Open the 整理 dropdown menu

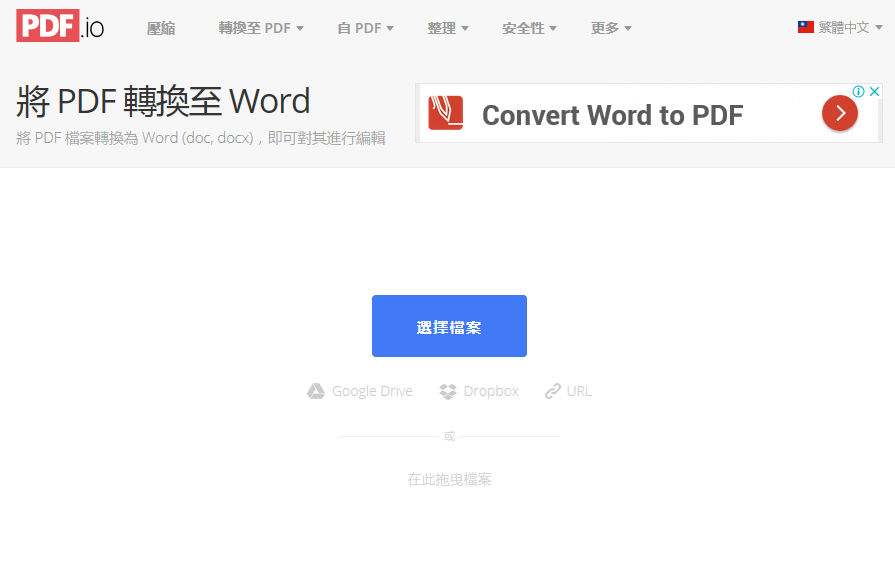click(448, 28)
